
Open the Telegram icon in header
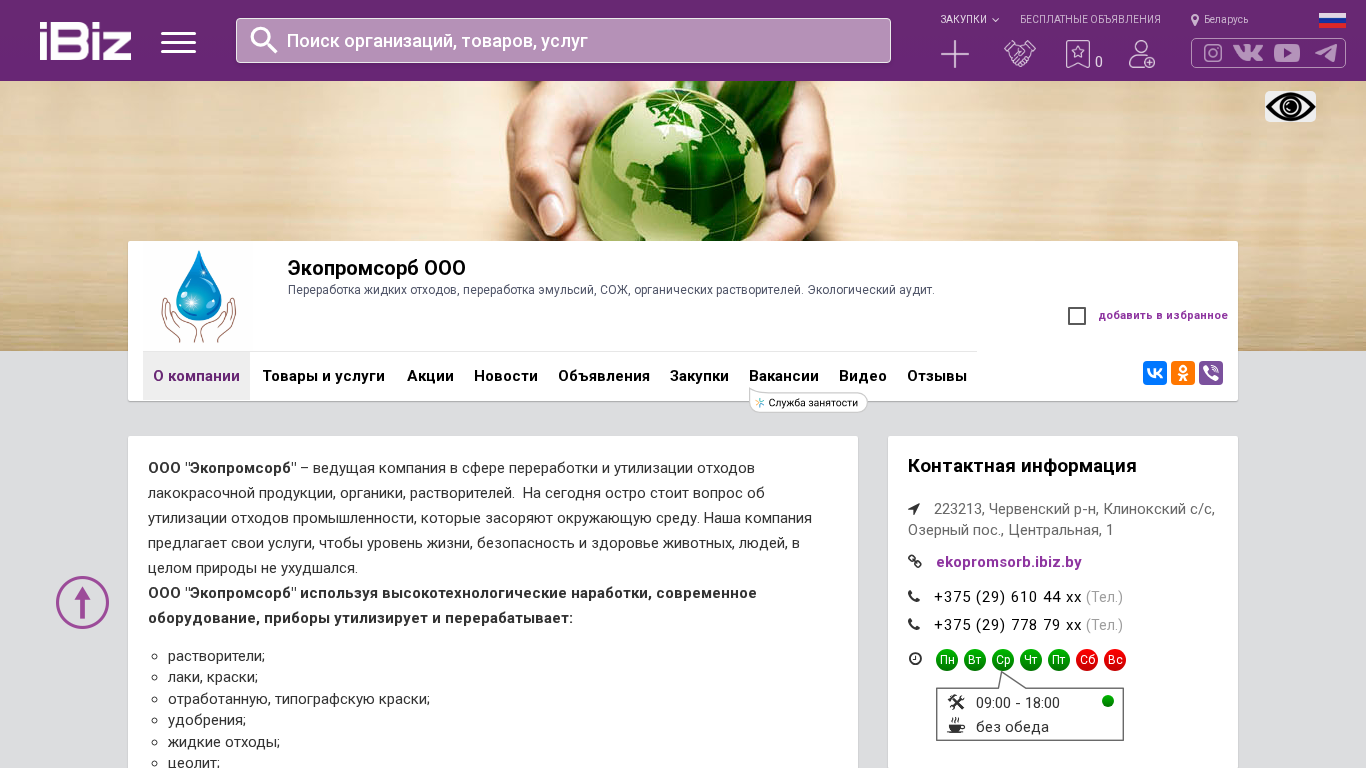click(1326, 53)
